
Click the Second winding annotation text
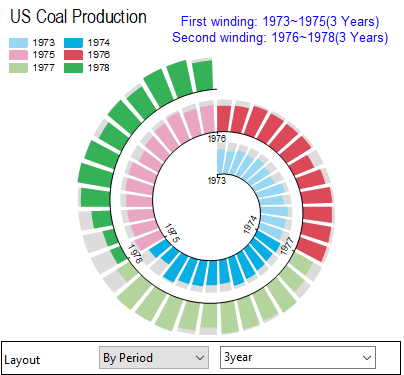[x=280, y=37]
